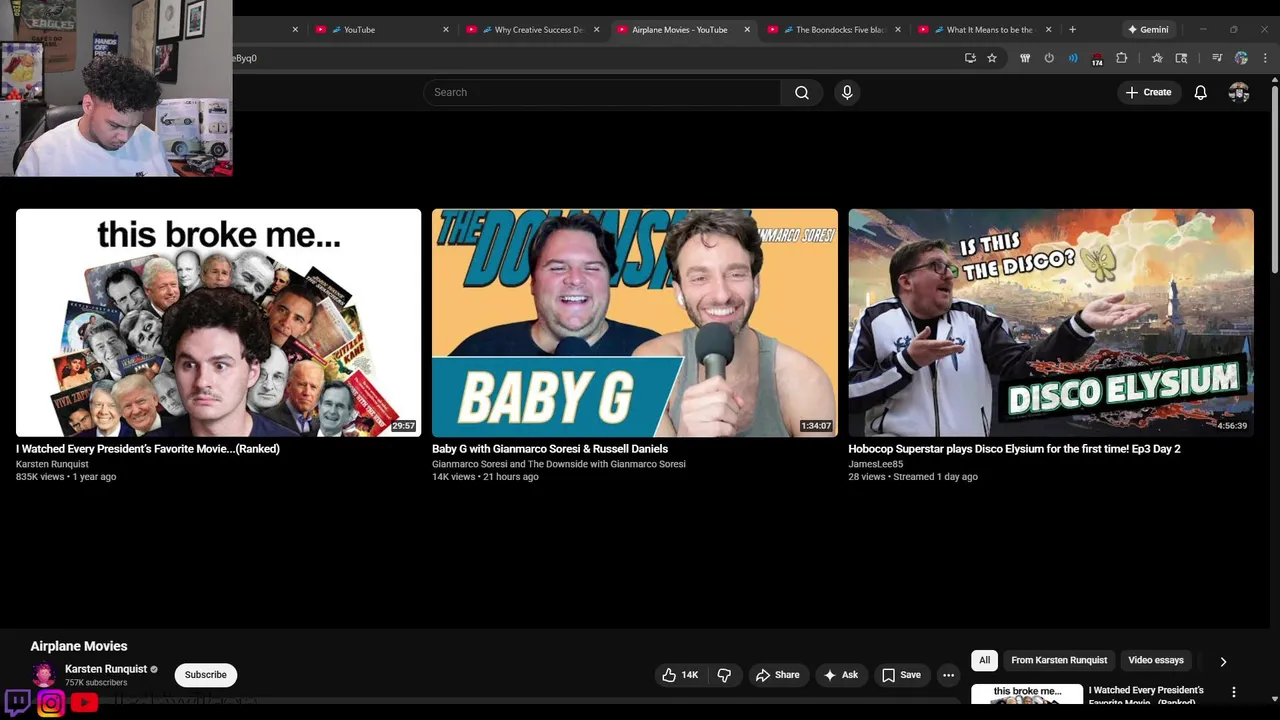1280x720 pixels.
Task: Open Gianmarco Soresi channel name under Baby G
Action: 559,464
